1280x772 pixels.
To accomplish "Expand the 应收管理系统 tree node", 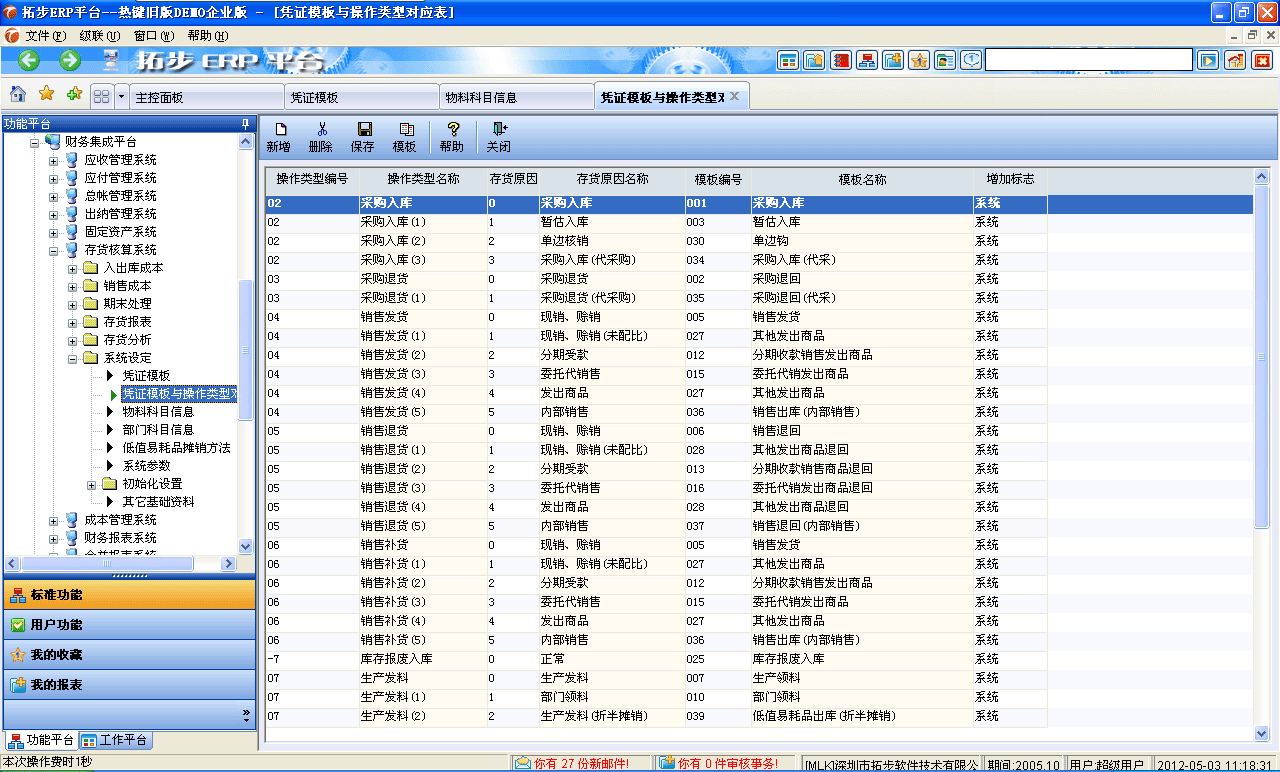I will click(x=54, y=160).
